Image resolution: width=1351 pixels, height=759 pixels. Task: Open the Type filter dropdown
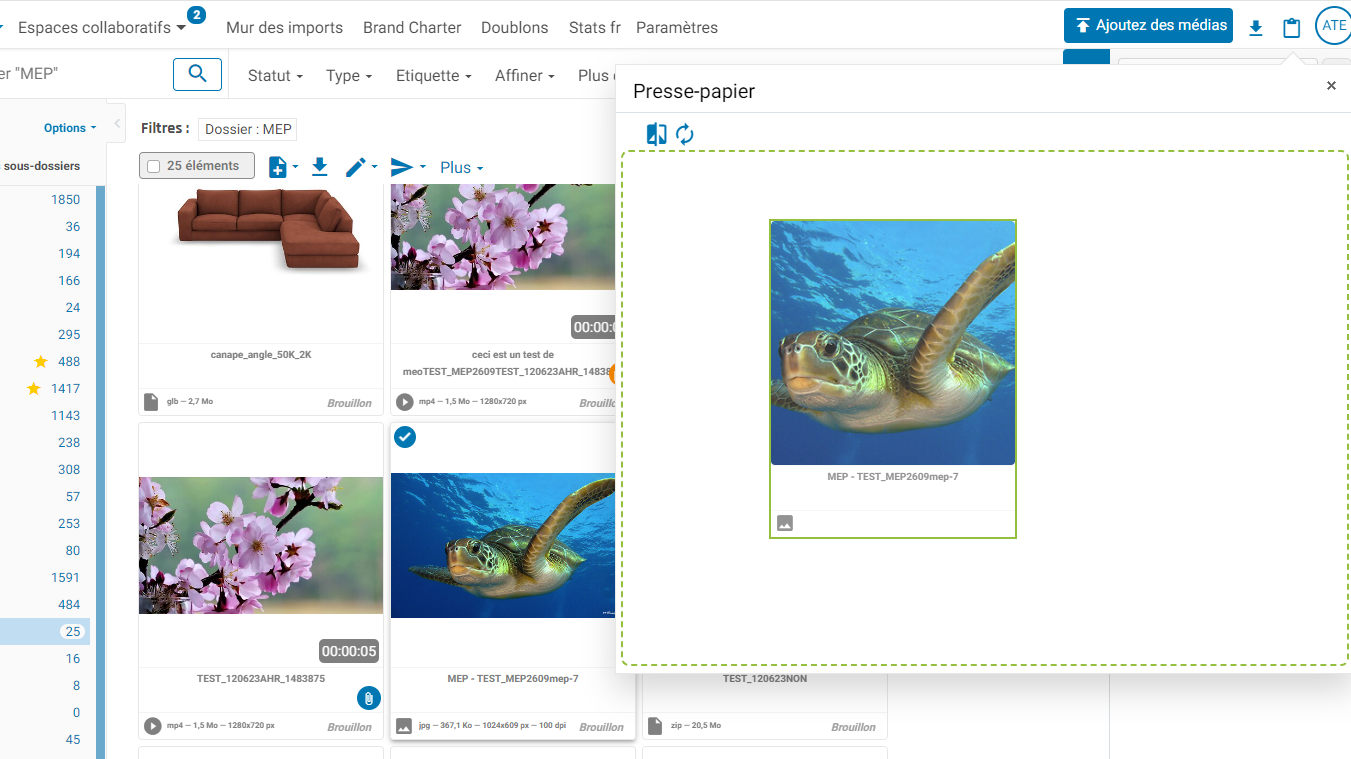coord(348,75)
